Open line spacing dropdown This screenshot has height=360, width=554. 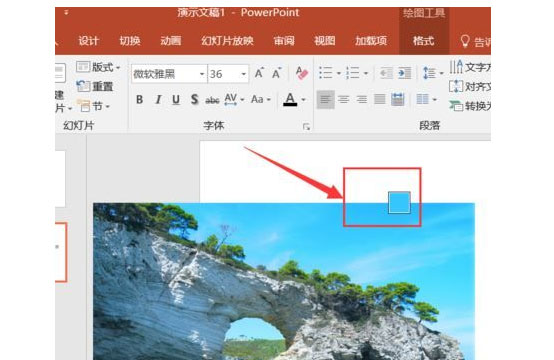click(433, 73)
